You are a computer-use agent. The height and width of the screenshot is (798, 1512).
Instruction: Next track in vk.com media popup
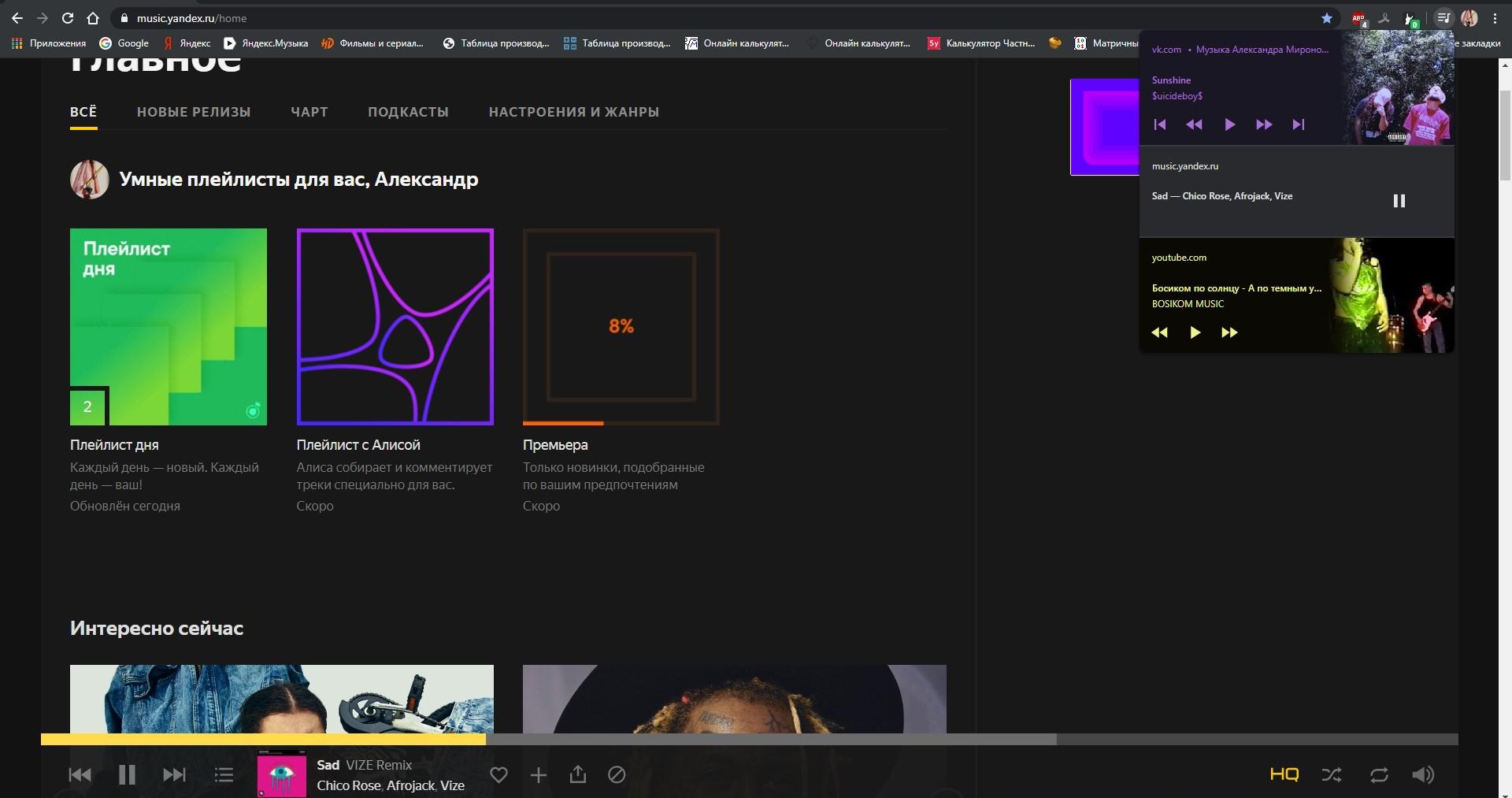[1299, 124]
